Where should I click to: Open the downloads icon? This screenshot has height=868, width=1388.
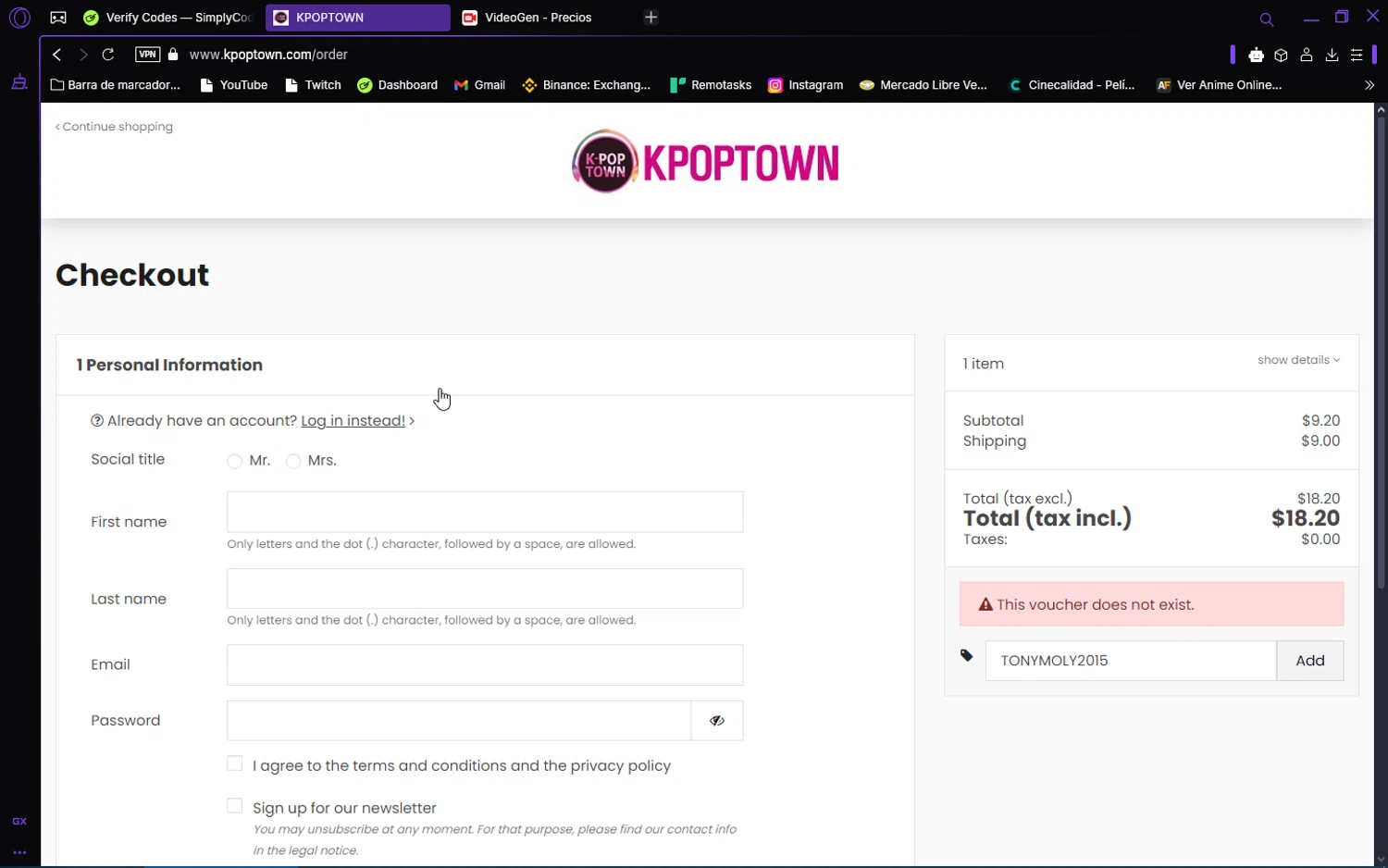pos(1332,56)
